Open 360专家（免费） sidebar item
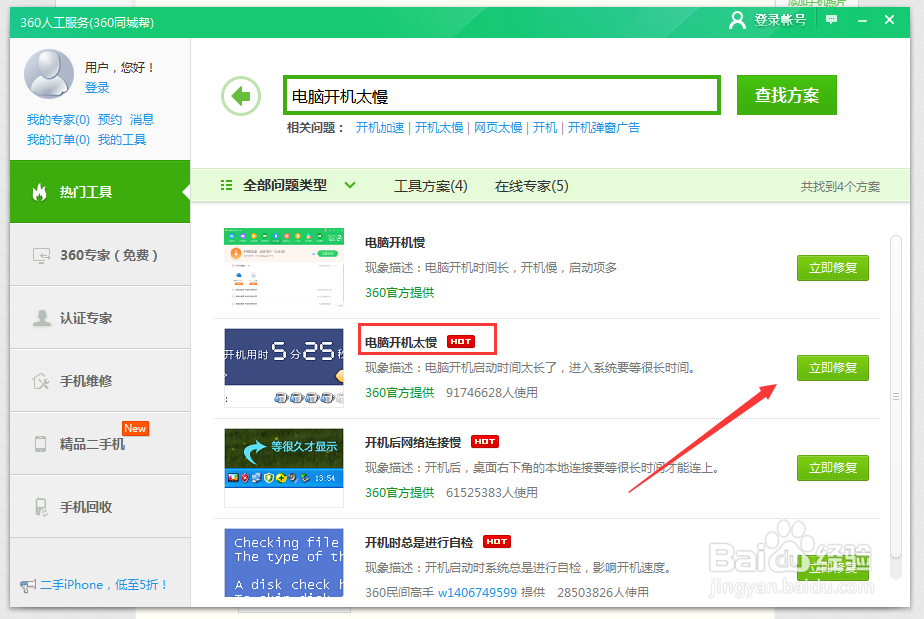The width and height of the screenshot is (924, 619). tap(100, 255)
